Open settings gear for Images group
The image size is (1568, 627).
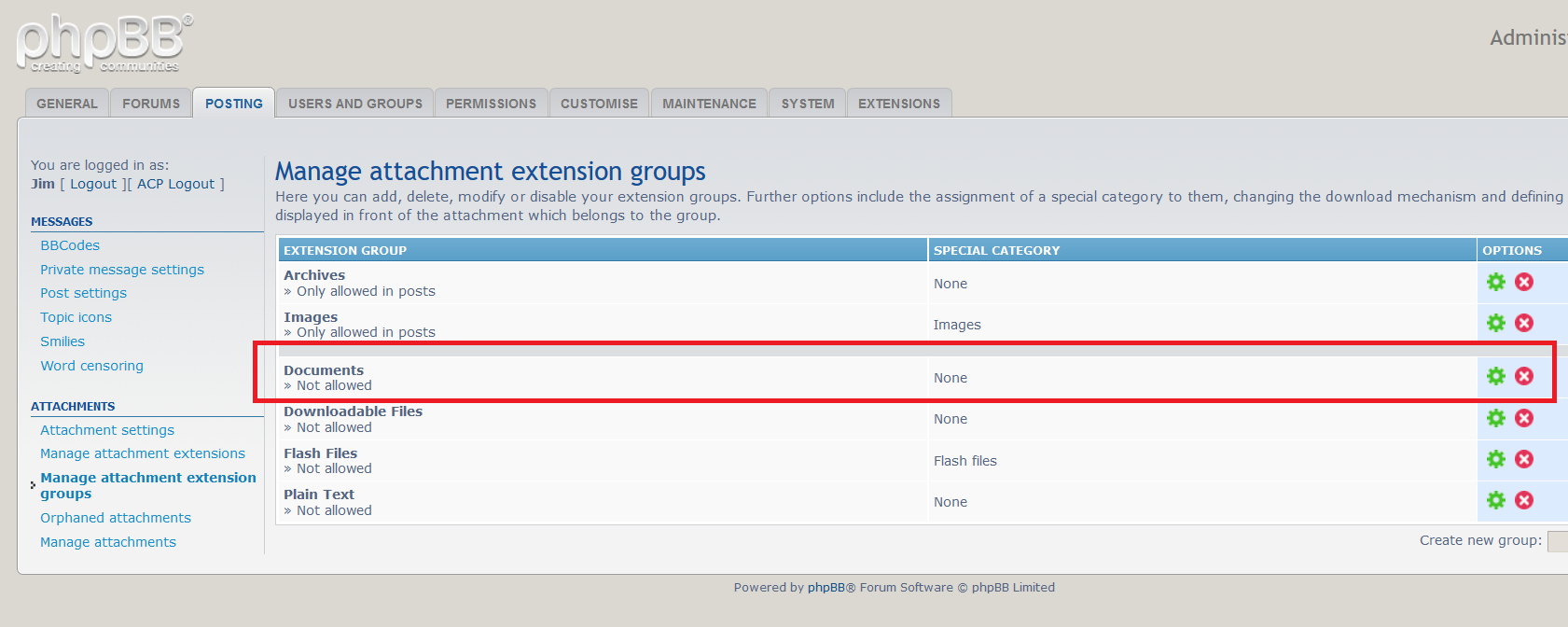pos(1495,323)
